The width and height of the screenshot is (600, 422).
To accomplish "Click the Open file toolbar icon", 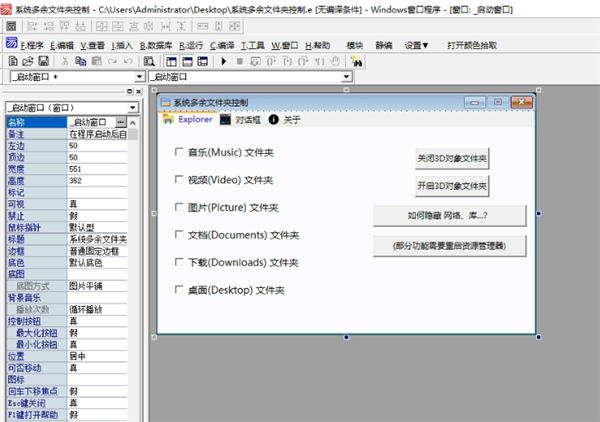I will (27, 61).
